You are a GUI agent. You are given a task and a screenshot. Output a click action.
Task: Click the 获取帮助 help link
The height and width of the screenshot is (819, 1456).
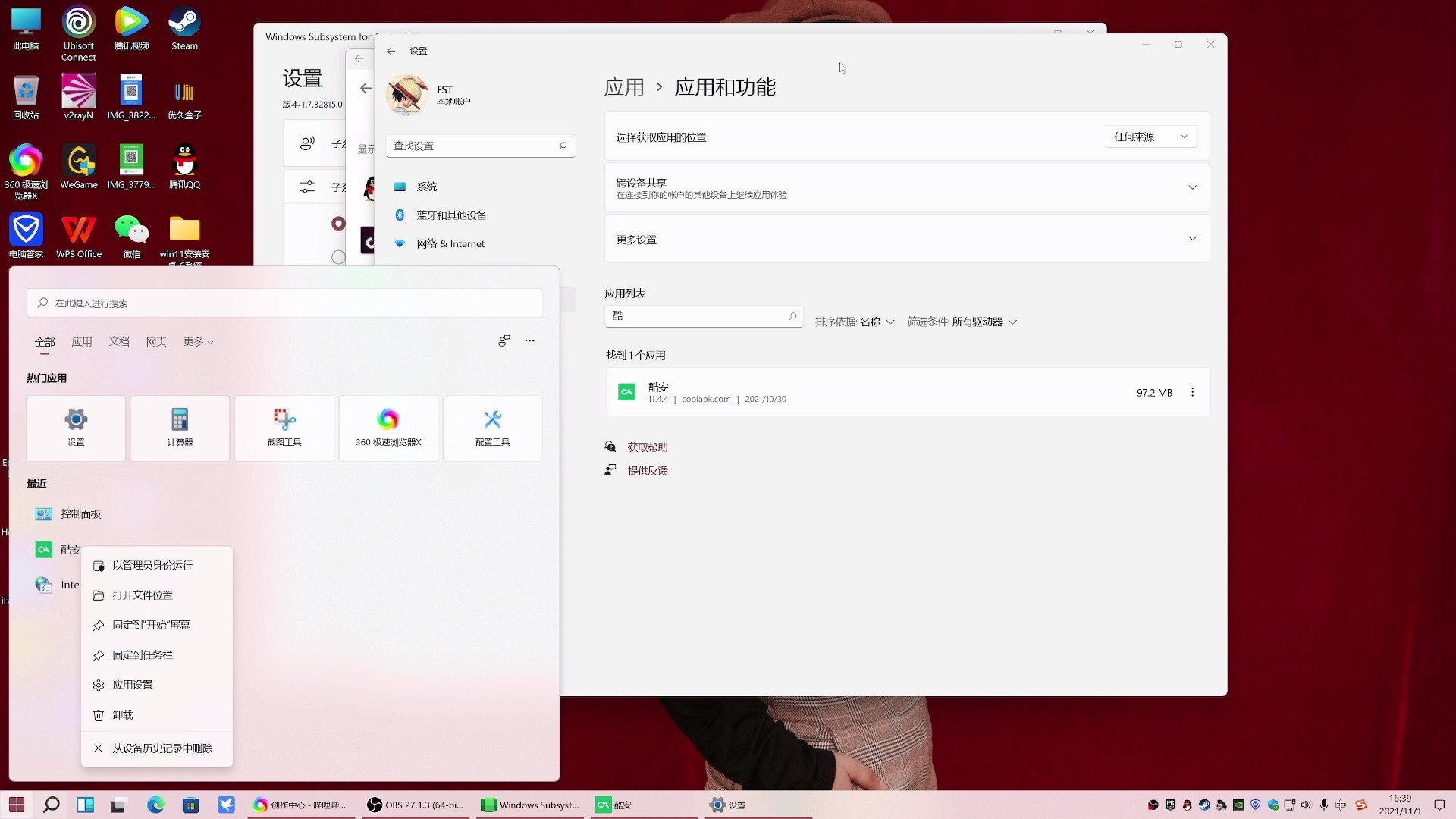(647, 447)
